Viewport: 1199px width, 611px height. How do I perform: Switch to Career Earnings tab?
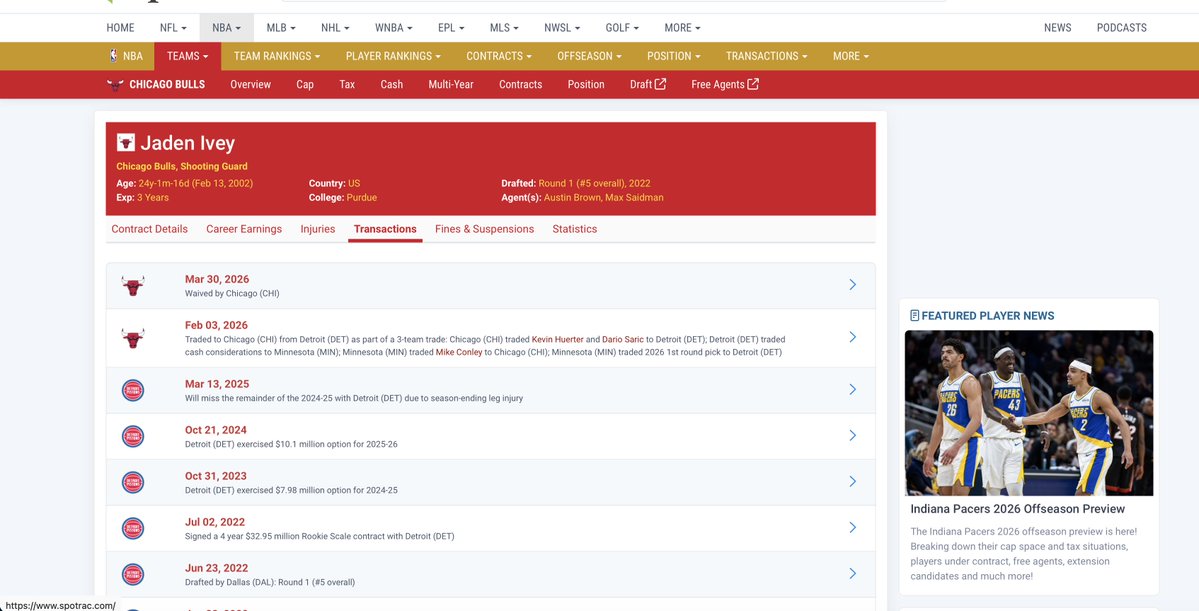[244, 229]
